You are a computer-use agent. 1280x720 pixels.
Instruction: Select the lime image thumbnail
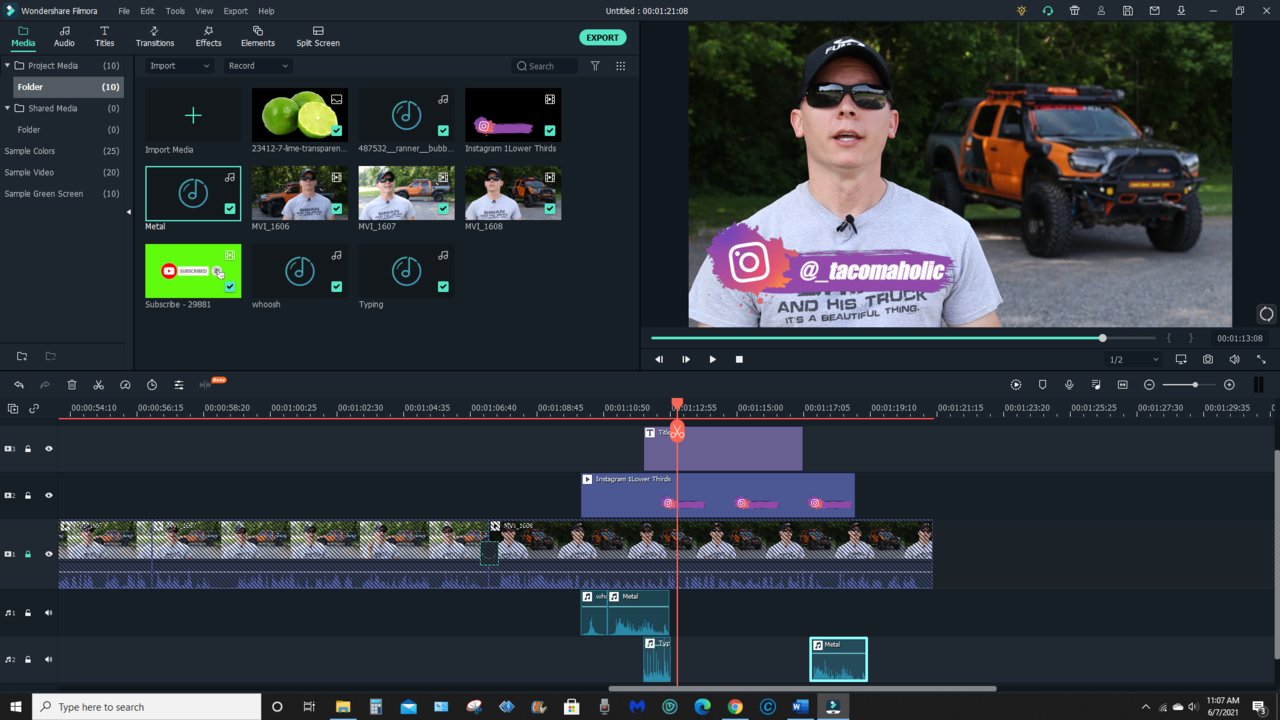tap(300, 114)
